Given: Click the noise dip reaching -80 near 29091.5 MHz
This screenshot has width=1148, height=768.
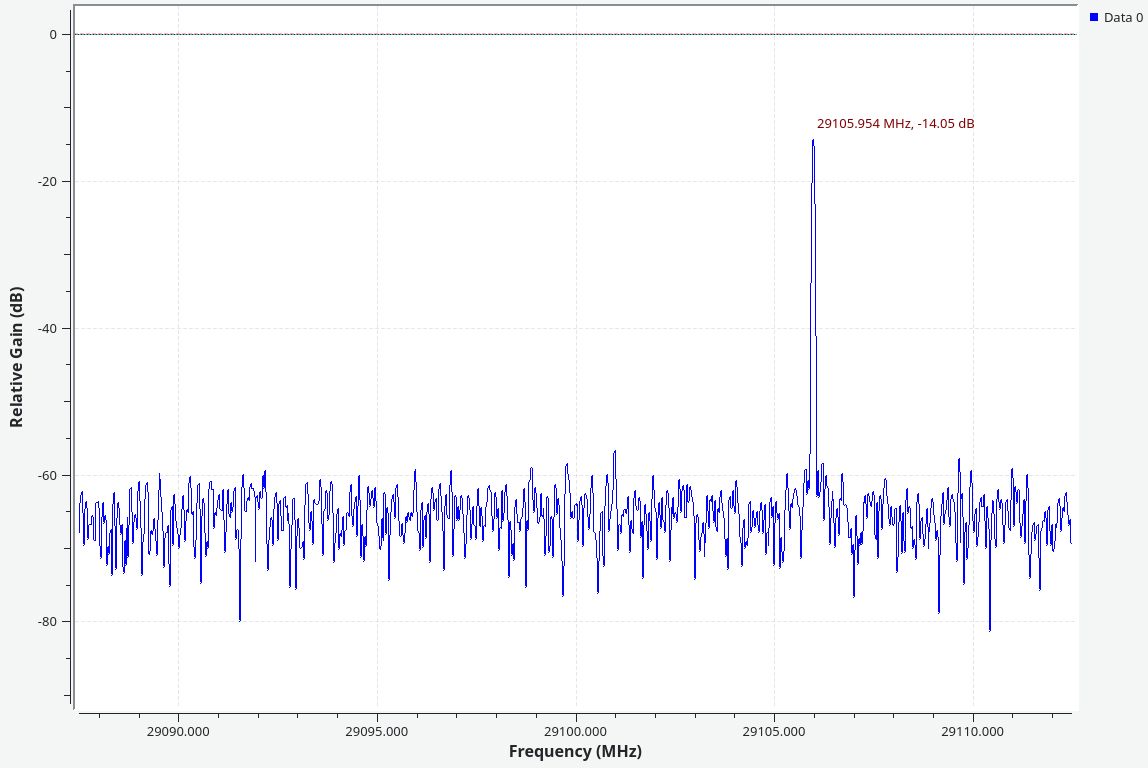Looking at the screenshot, I should point(240,619).
